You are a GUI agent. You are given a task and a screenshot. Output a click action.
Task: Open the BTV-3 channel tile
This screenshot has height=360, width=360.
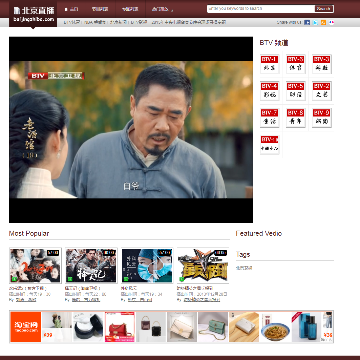click(x=322, y=64)
